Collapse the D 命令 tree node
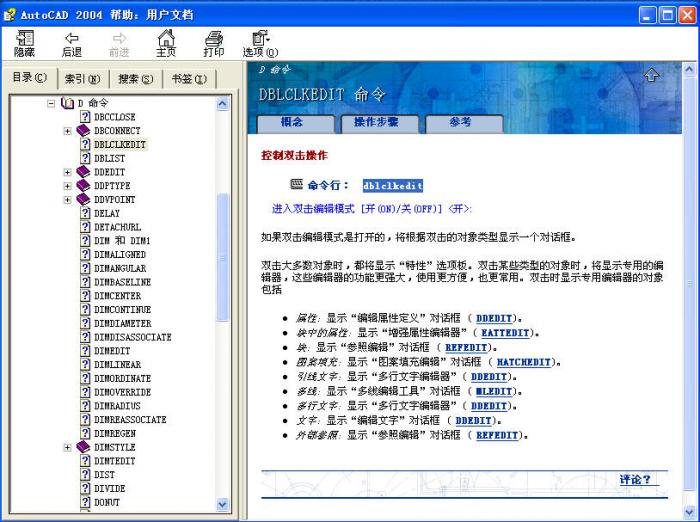 (52, 103)
